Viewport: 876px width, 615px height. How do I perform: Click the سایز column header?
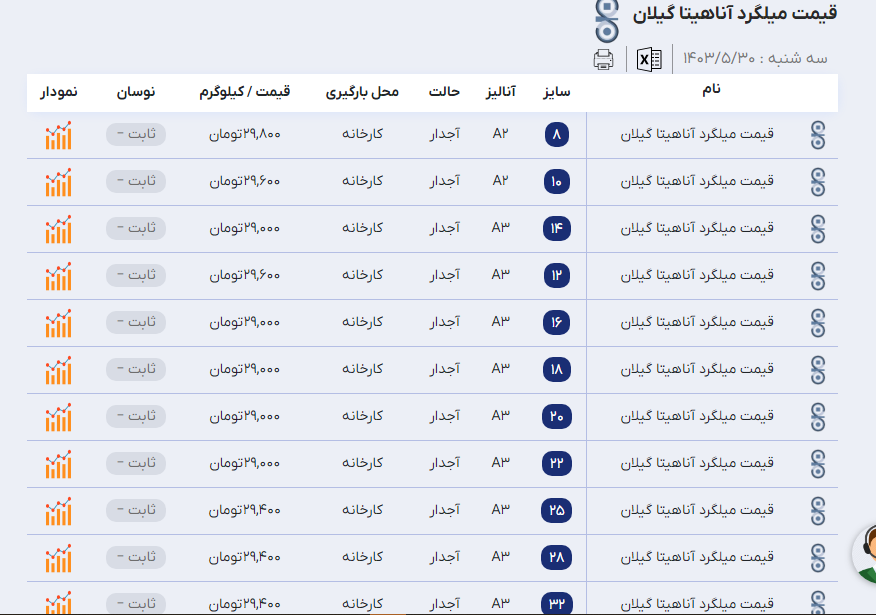click(557, 92)
